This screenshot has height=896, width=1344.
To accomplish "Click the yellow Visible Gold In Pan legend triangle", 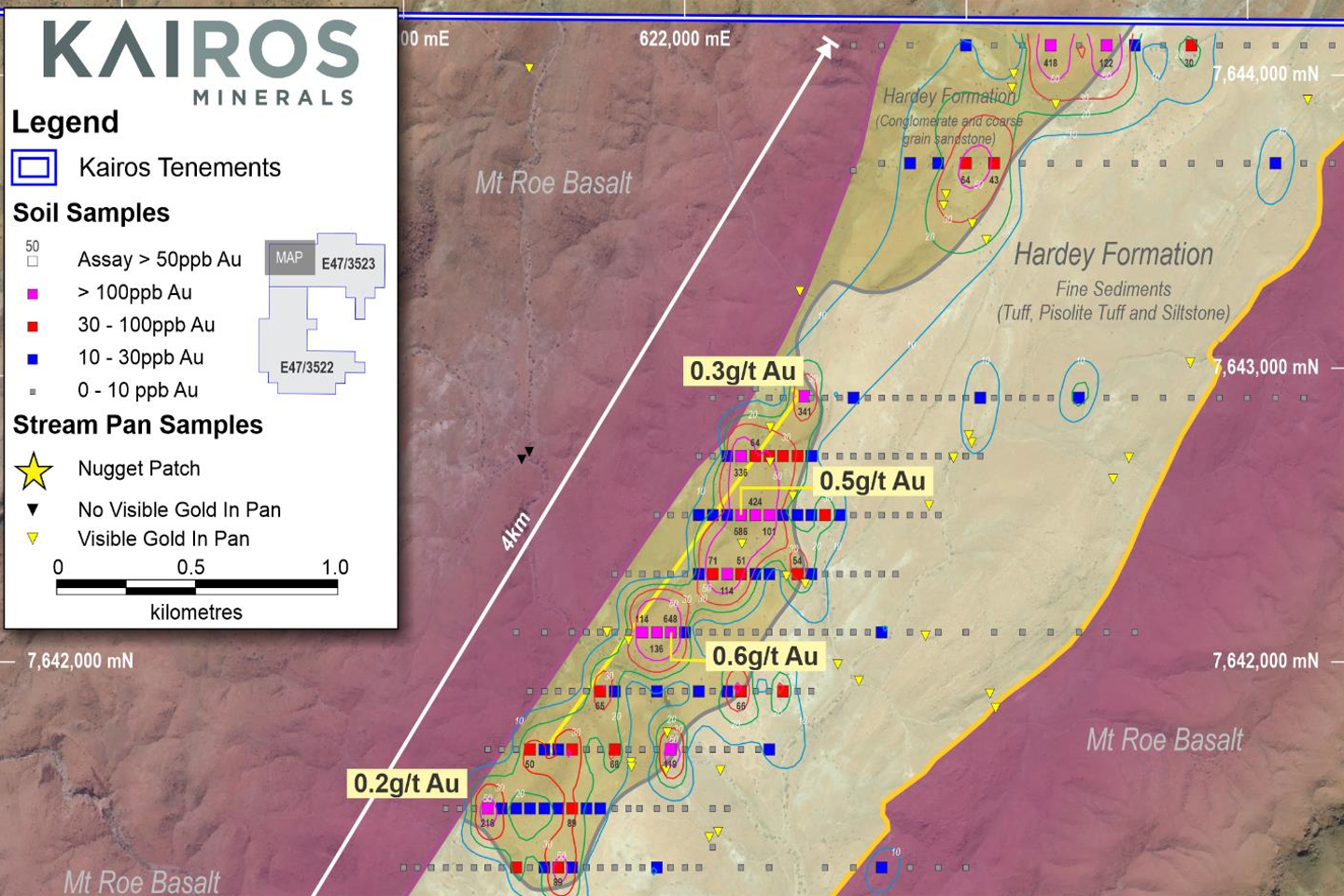I will 33,539.
